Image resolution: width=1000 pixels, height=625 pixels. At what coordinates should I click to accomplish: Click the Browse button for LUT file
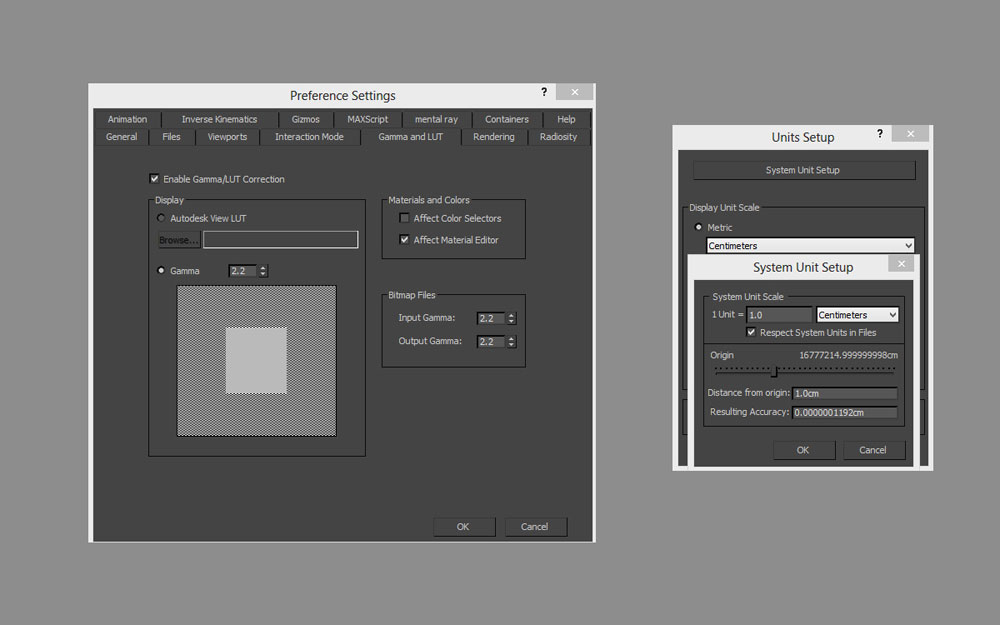[x=179, y=240]
